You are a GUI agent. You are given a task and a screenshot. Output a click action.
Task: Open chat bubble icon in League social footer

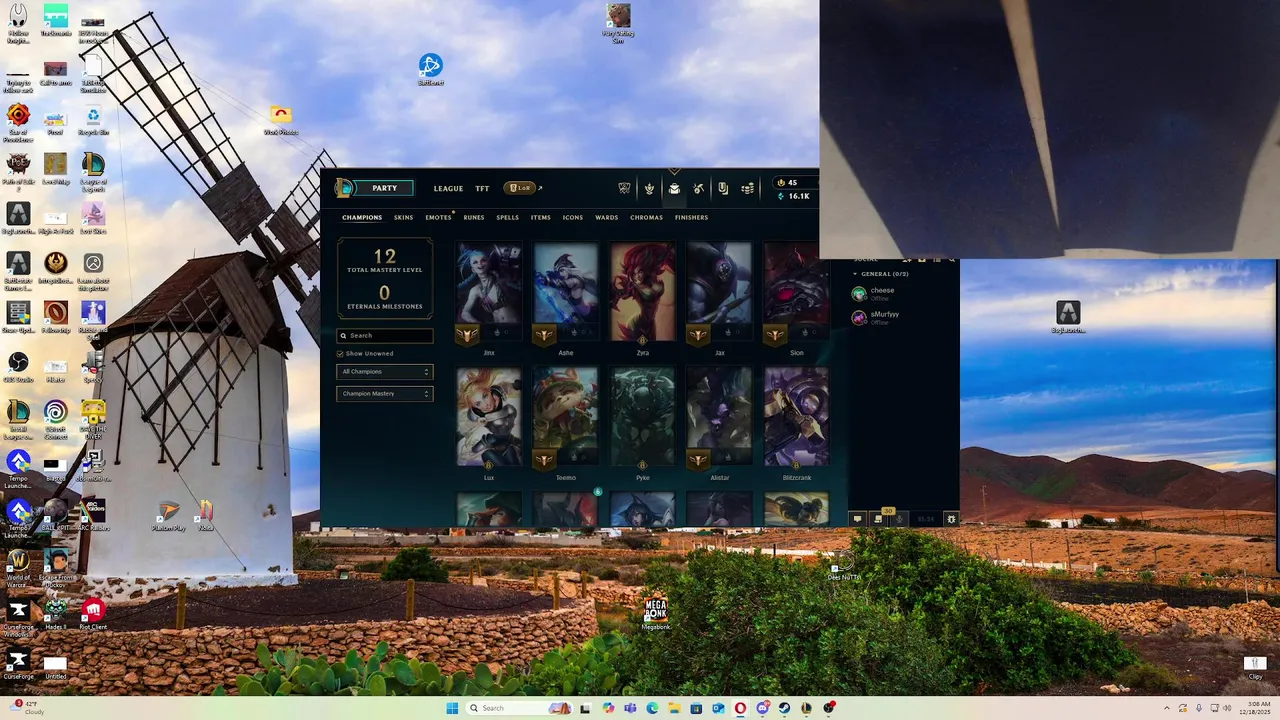(858, 519)
